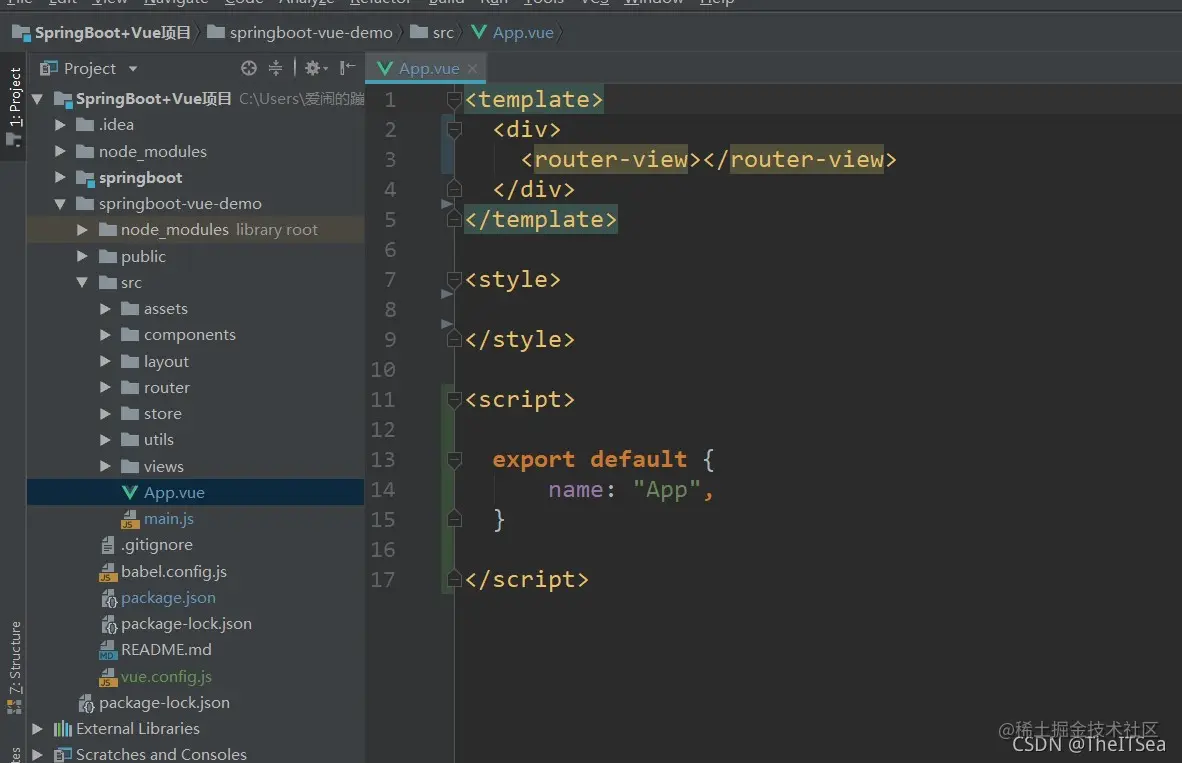1182x763 pixels.
Task: Close the App.vue editor tab
Action: 473,69
